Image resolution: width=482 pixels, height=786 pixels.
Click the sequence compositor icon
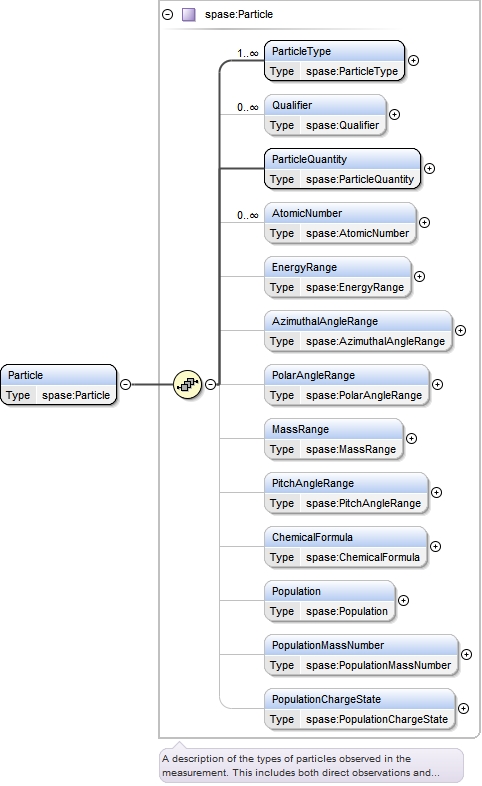[x=187, y=384]
